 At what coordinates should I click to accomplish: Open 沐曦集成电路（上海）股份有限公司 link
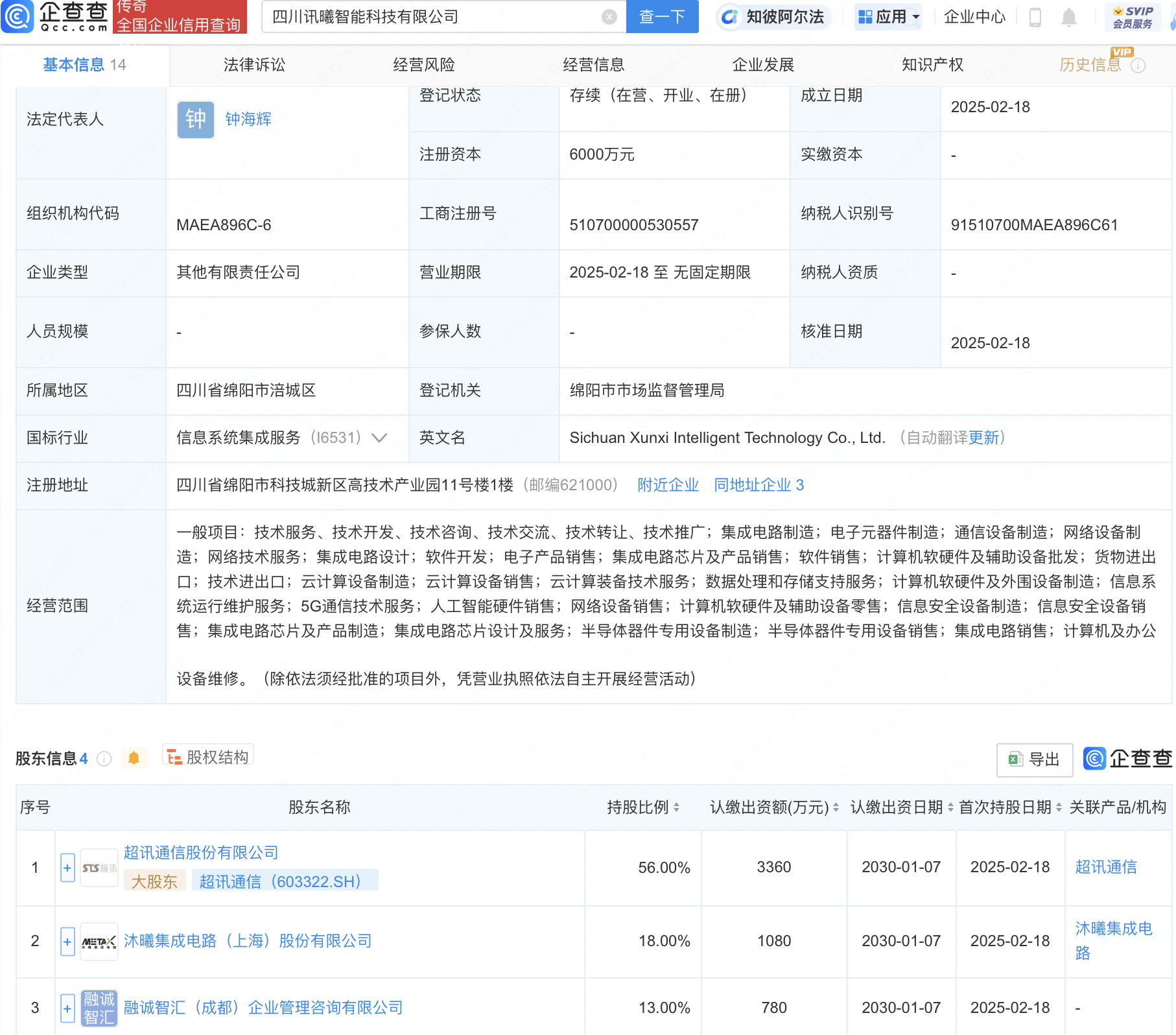pyautogui.click(x=248, y=941)
